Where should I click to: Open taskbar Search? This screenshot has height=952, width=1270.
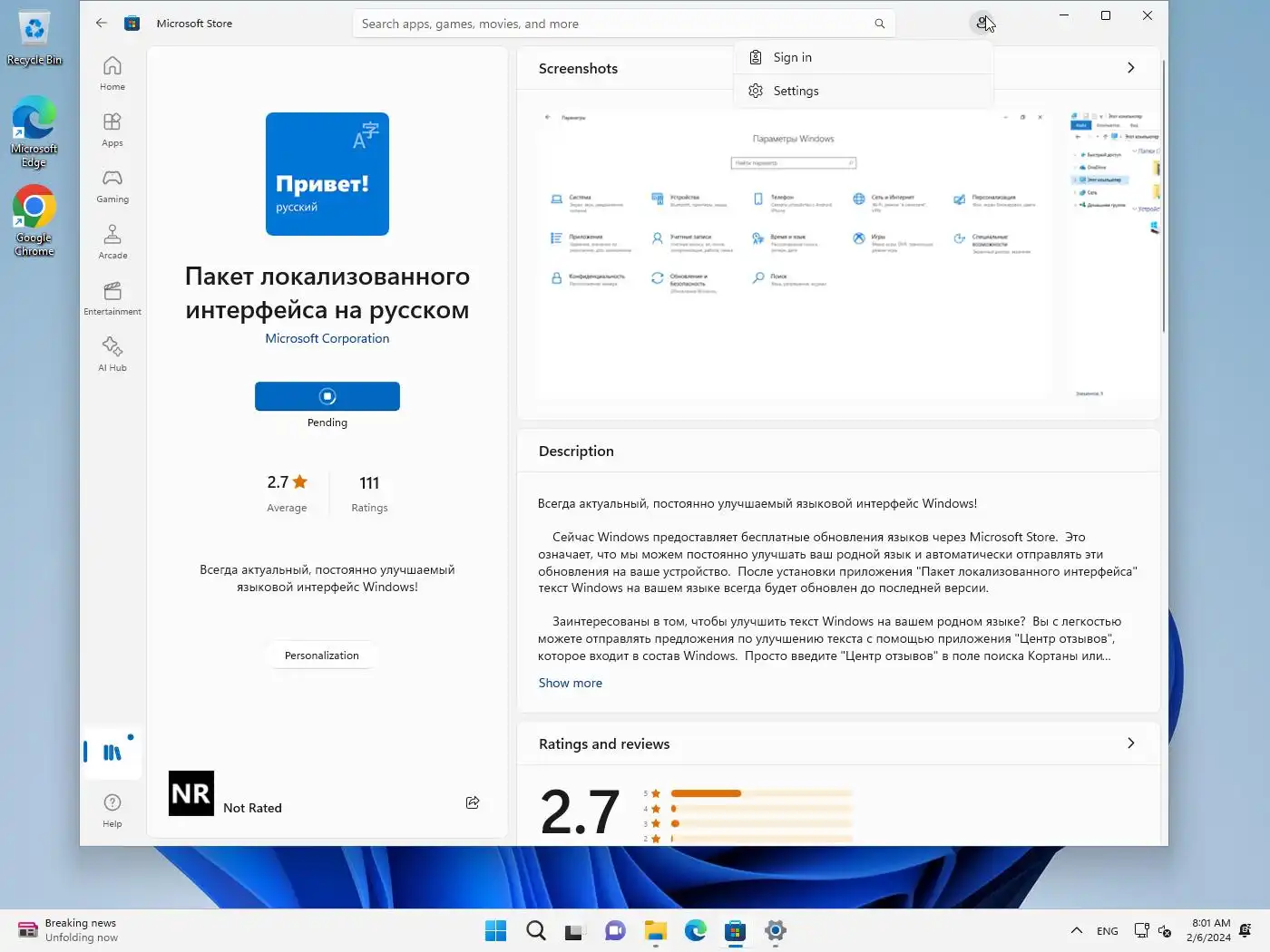tap(536, 931)
